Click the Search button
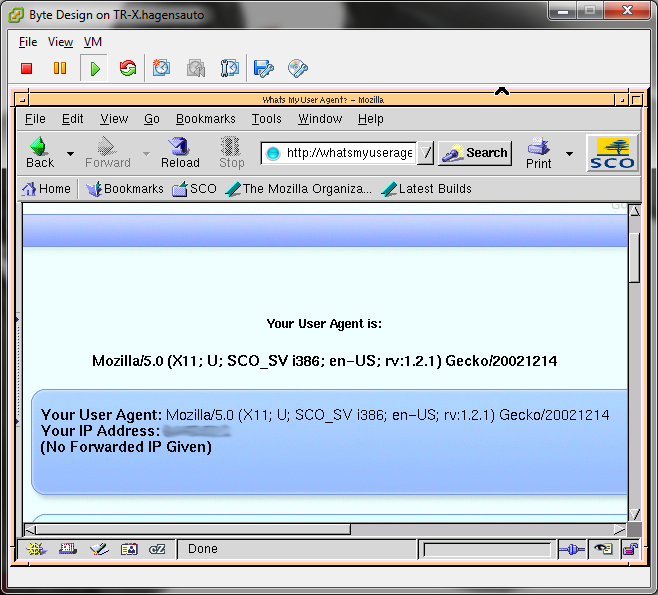Viewport: 658px width, 595px height. 475,153
